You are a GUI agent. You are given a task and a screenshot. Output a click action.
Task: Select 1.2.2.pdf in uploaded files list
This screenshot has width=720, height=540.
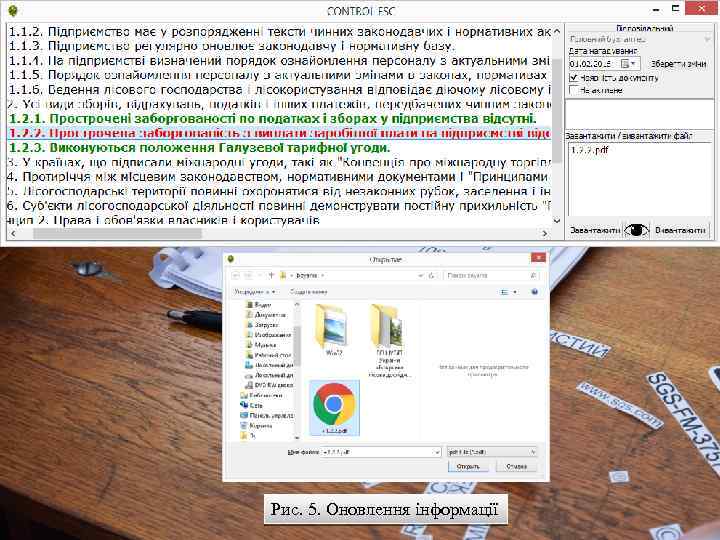point(589,150)
